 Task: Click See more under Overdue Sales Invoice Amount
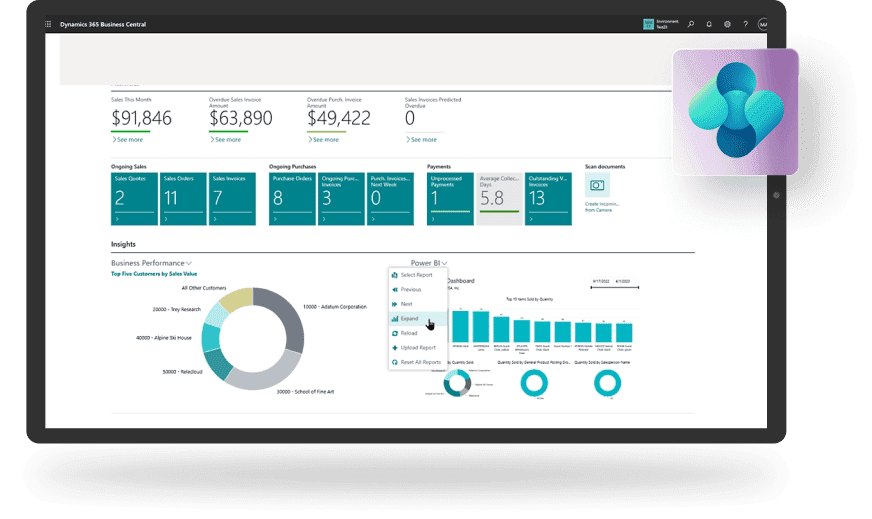pyautogui.click(x=226, y=140)
